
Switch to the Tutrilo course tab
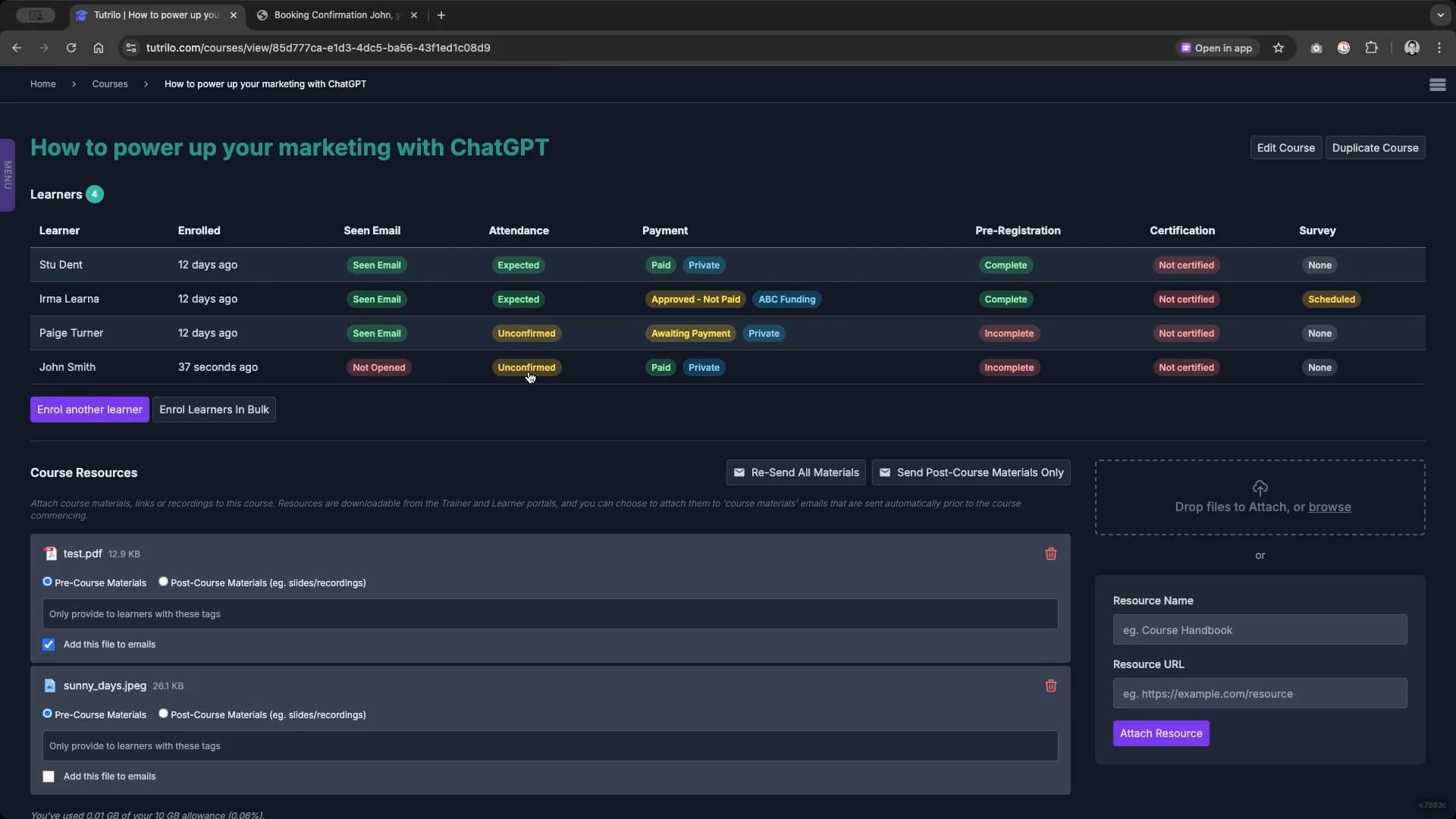(155, 15)
